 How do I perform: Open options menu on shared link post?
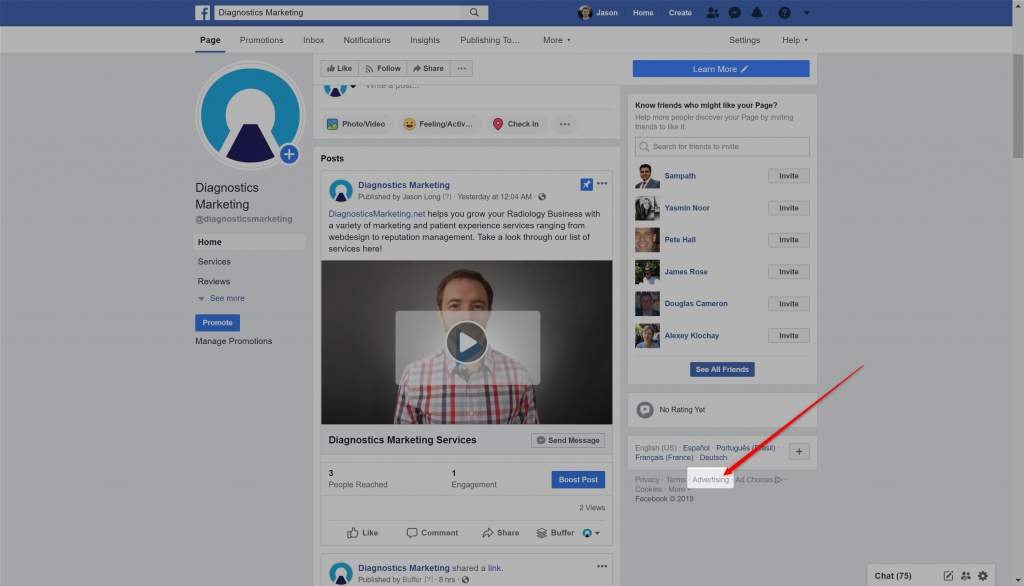tap(602, 566)
